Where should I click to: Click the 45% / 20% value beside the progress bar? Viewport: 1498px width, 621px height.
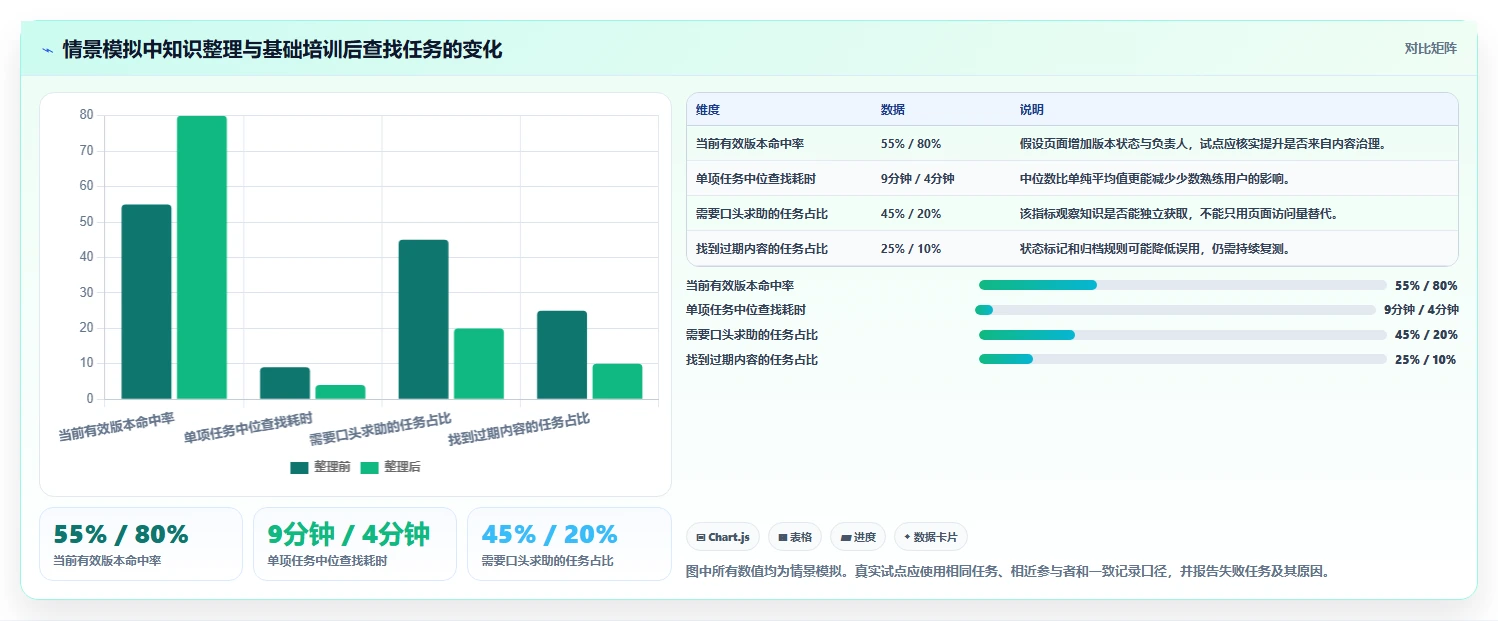(x=1426, y=335)
